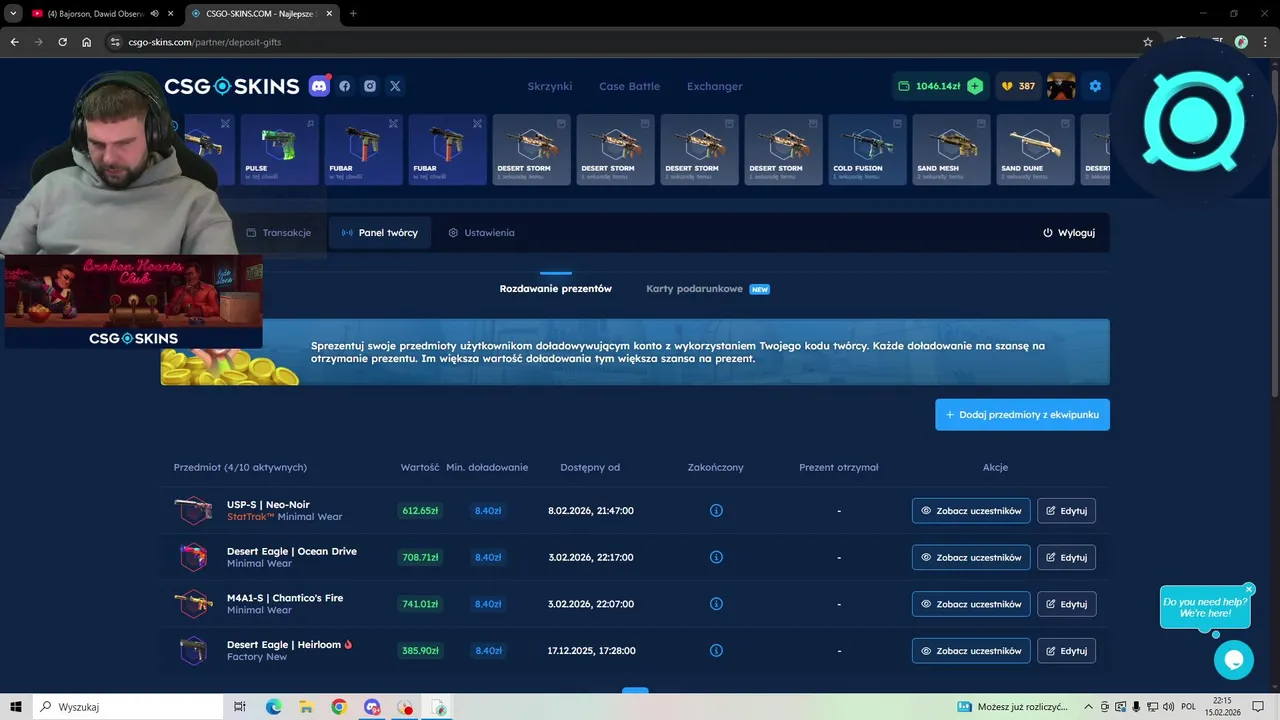Click Zobacz uczestników for USP-S Neo-Noir

pyautogui.click(x=971, y=511)
